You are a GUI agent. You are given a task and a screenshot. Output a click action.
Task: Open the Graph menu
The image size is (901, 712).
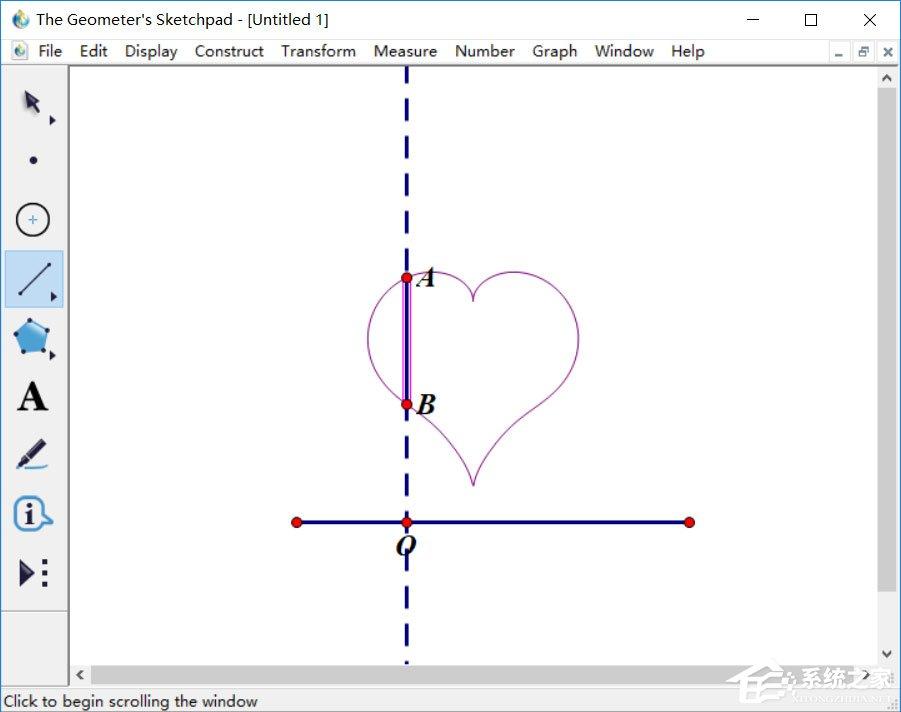pyautogui.click(x=554, y=51)
